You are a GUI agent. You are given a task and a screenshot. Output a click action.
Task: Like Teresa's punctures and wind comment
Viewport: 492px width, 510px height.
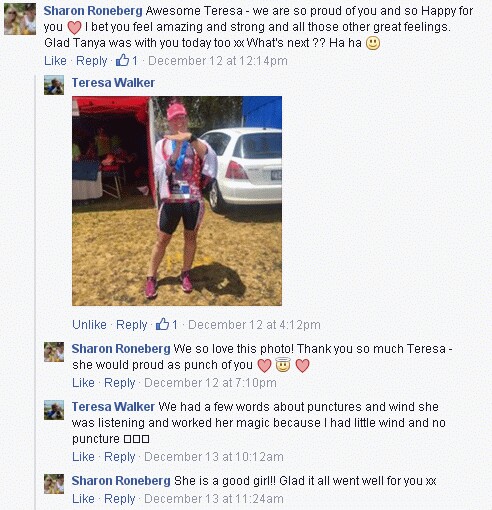(83, 457)
